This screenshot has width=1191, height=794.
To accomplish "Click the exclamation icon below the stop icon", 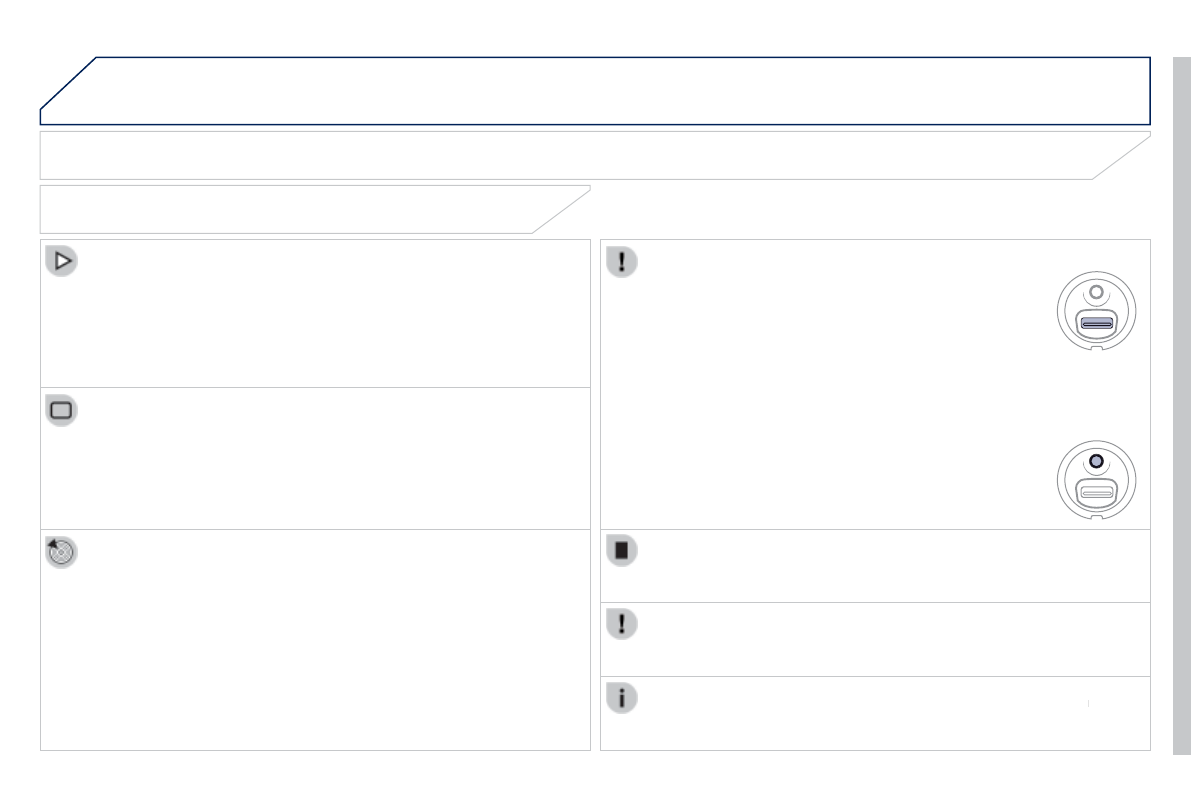I will (622, 624).
